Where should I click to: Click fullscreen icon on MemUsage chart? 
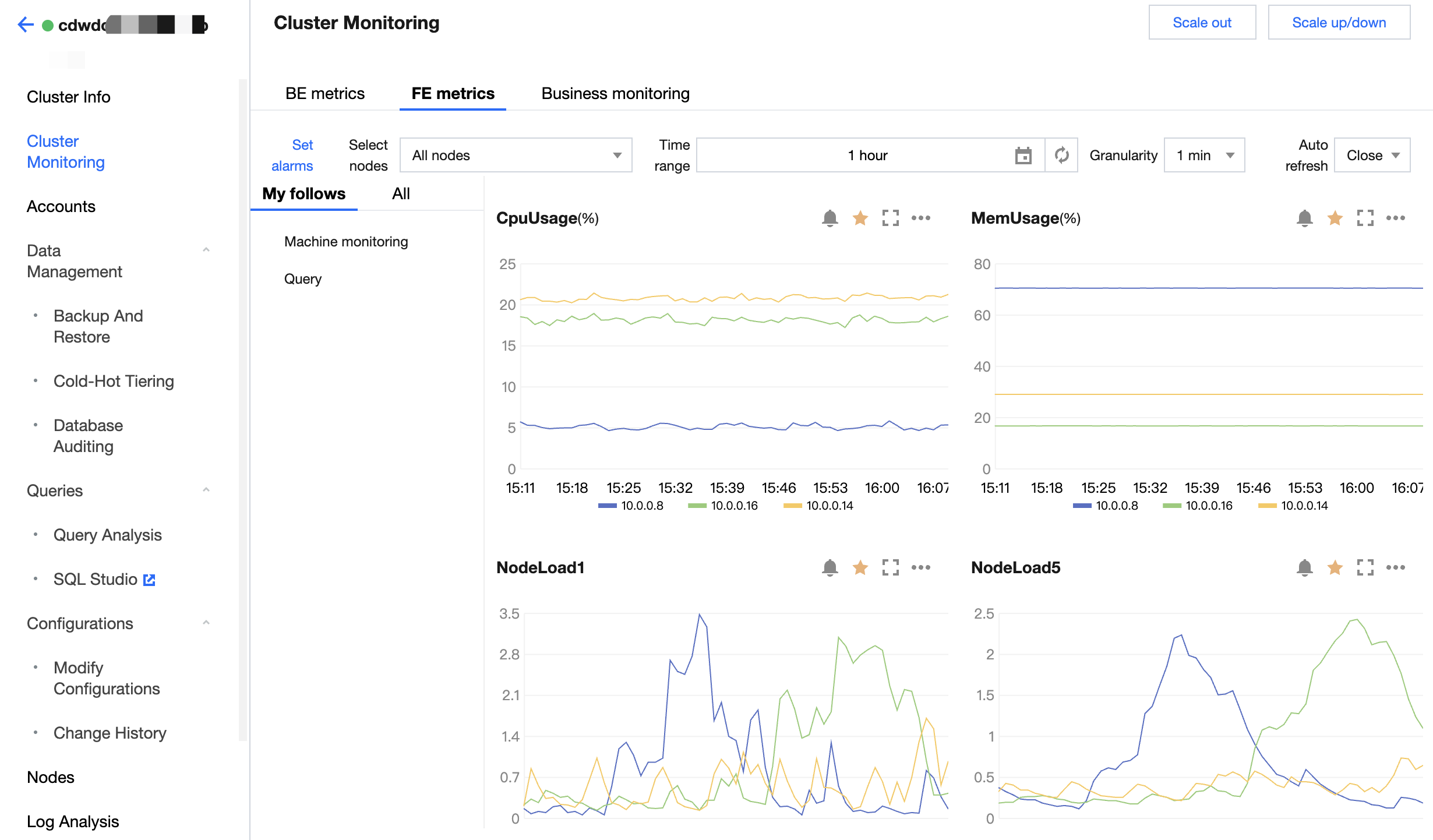coord(1365,218)
